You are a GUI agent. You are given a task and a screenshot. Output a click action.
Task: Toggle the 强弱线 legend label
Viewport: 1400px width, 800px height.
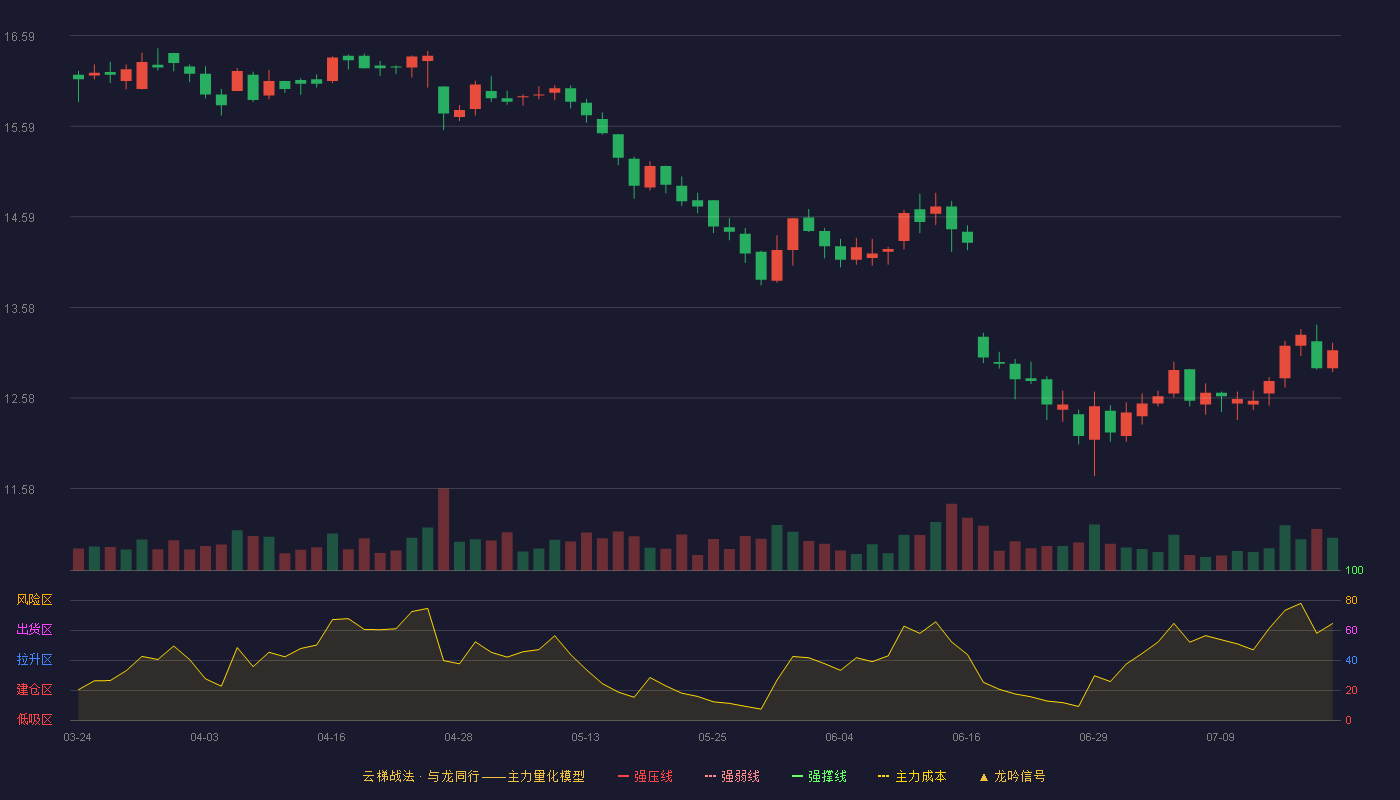coord(740,777)
